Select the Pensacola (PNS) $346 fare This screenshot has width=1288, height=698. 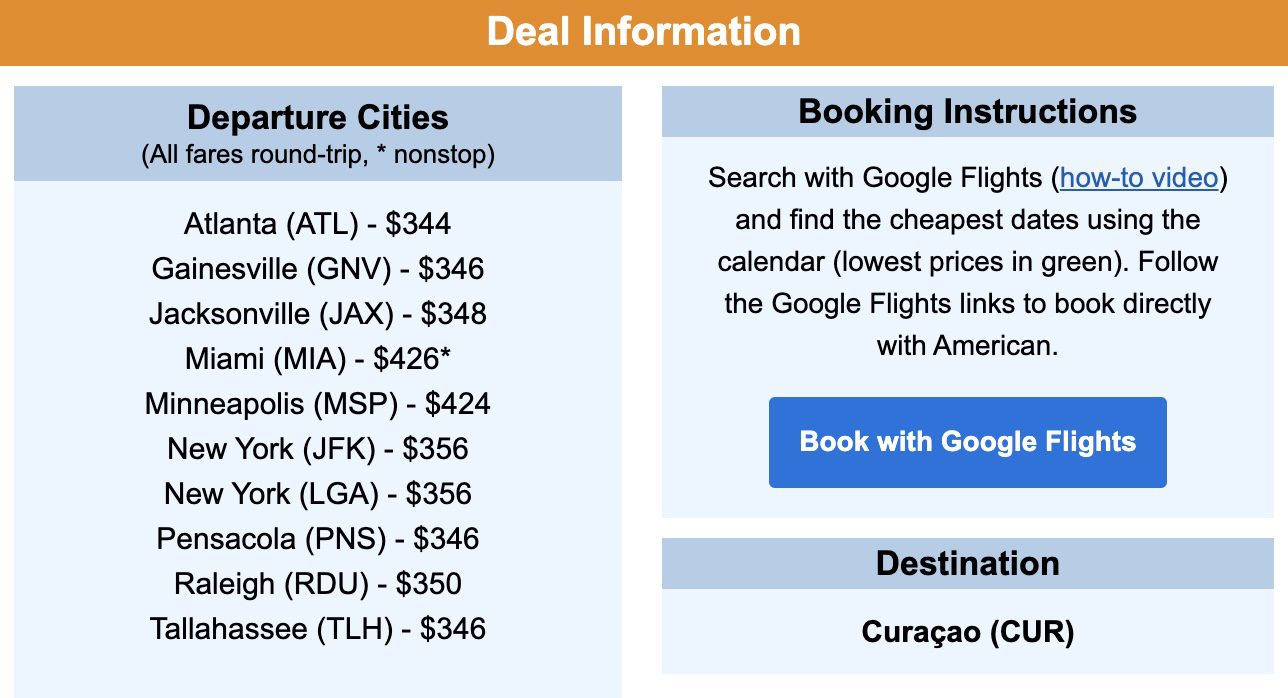(317, 539)
